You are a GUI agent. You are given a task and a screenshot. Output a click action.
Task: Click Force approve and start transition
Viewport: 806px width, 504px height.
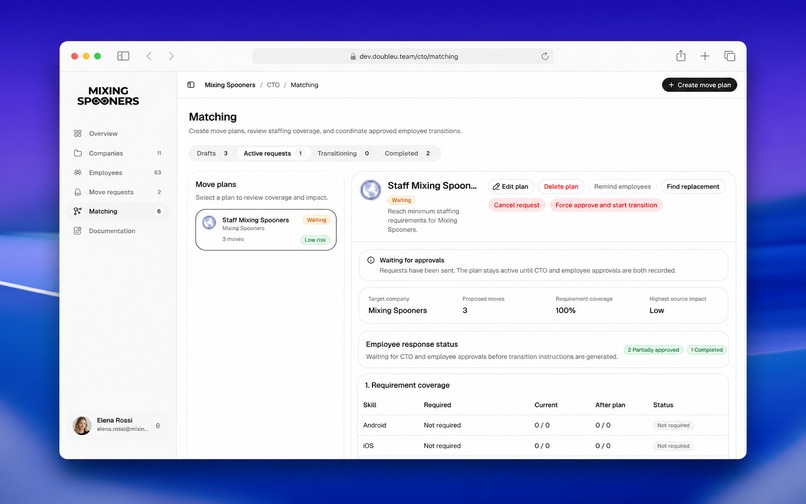click(x=606, y=205)
